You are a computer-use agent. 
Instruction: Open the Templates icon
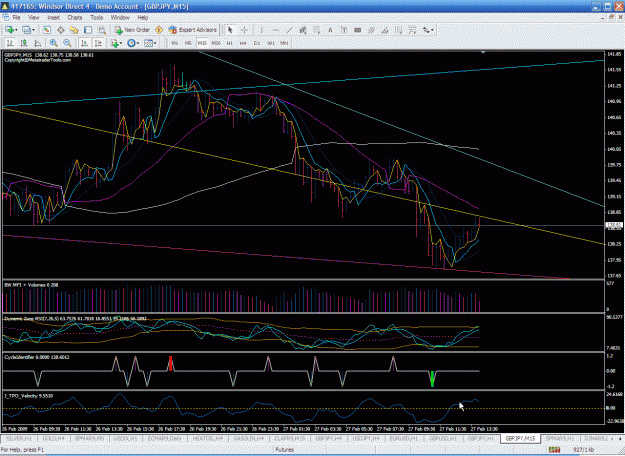(148, 43)
